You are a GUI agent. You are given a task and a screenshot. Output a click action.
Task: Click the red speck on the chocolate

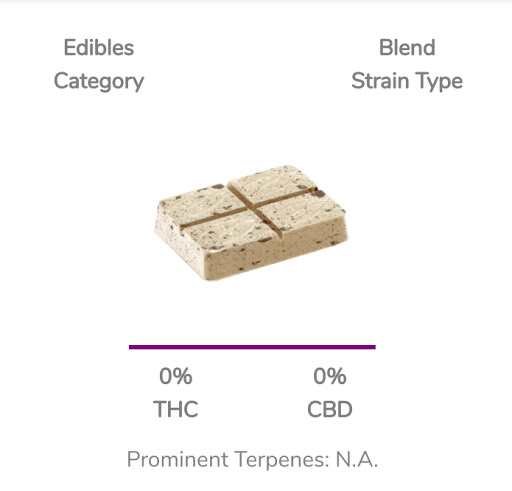(x=319, y=193)
